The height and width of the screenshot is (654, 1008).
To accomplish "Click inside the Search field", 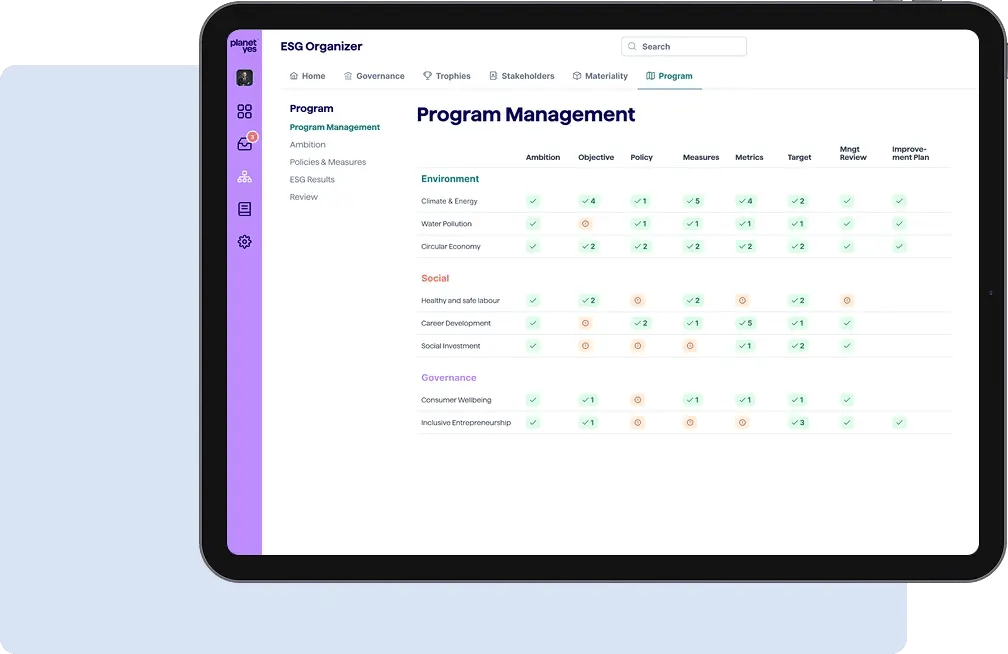I will point(684,47).
